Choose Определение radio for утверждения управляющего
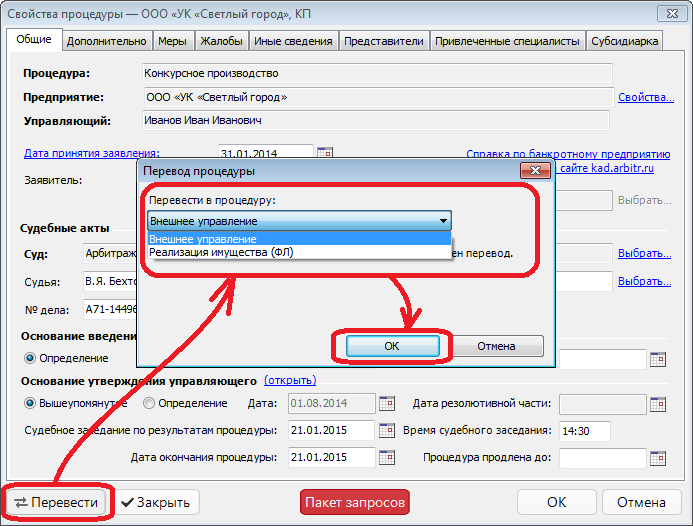 [x=149, y=404]
